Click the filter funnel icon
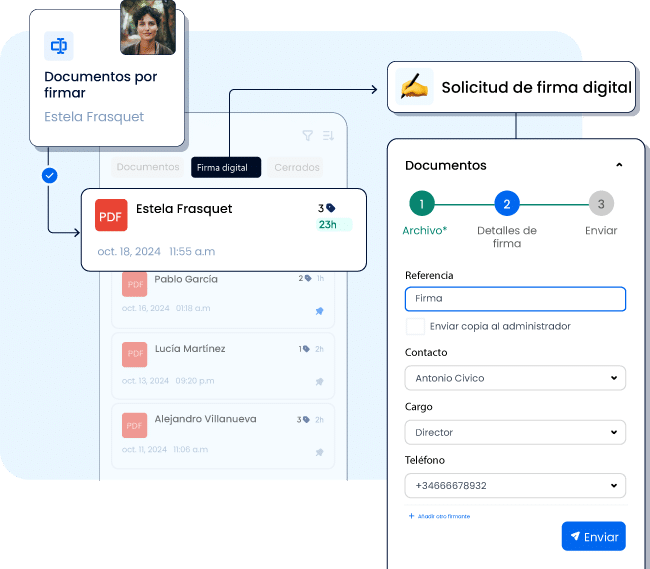Viewport: 650px width, 569px height. 307,136
